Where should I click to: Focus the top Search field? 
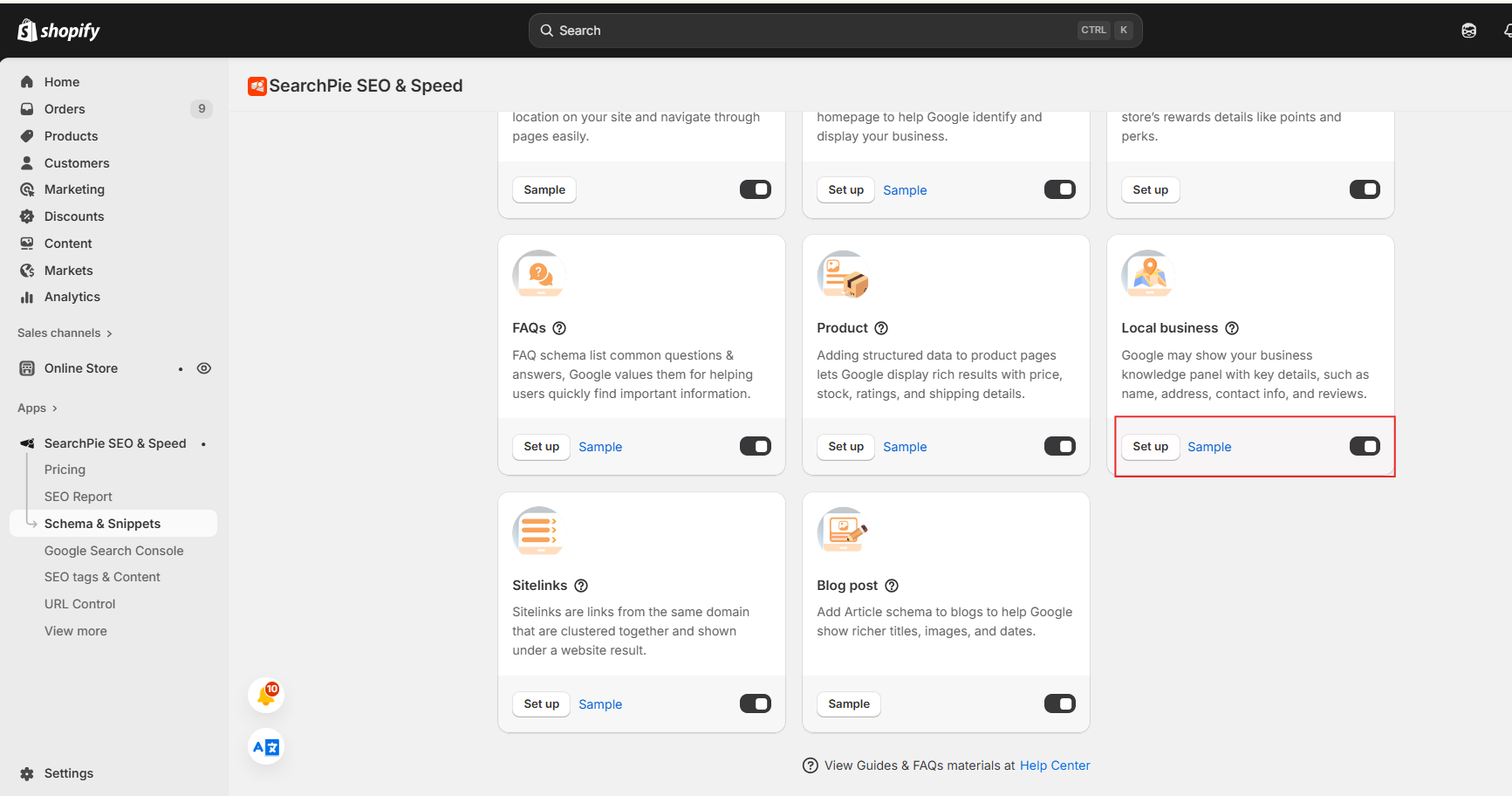811,31
